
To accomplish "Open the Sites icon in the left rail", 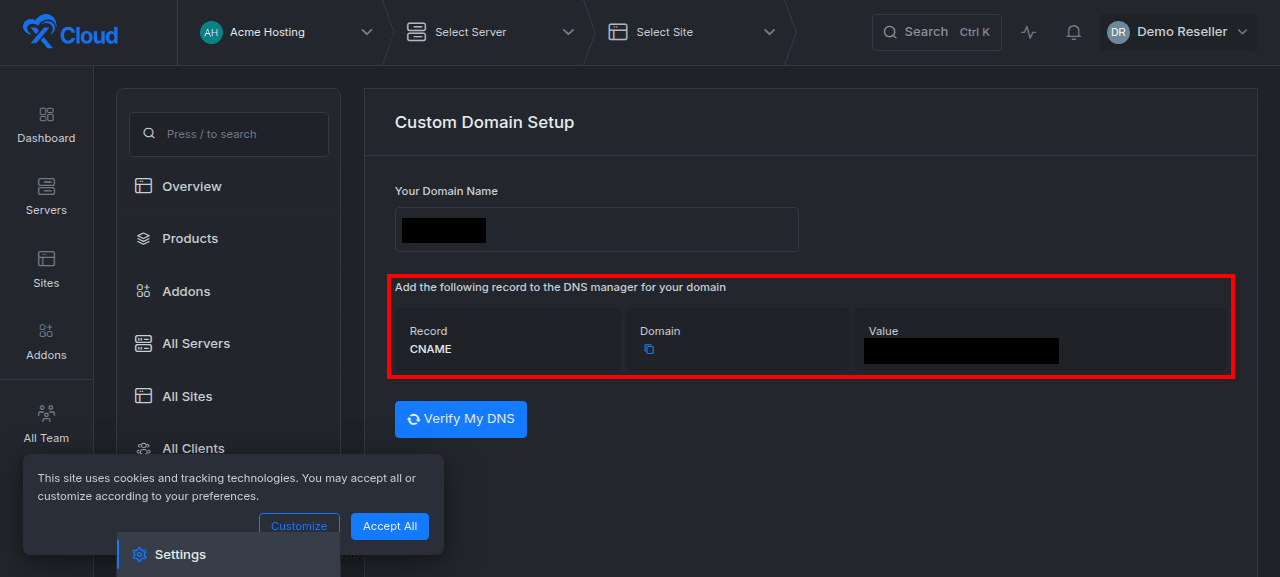I will (x=46, y=259).
